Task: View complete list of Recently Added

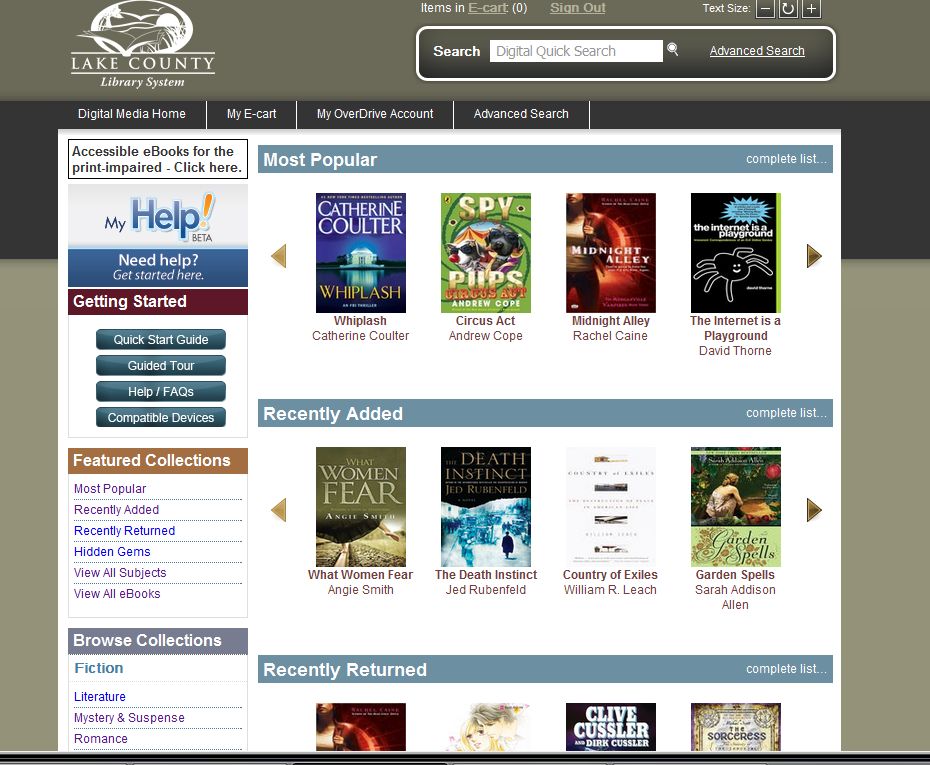Action: (x=786, y=413)
